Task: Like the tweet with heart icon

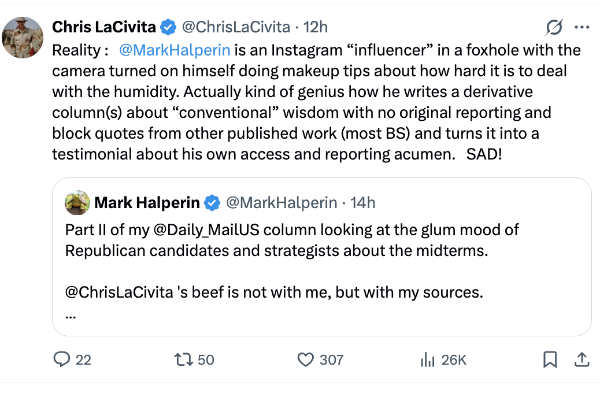Action: [305, 360]
